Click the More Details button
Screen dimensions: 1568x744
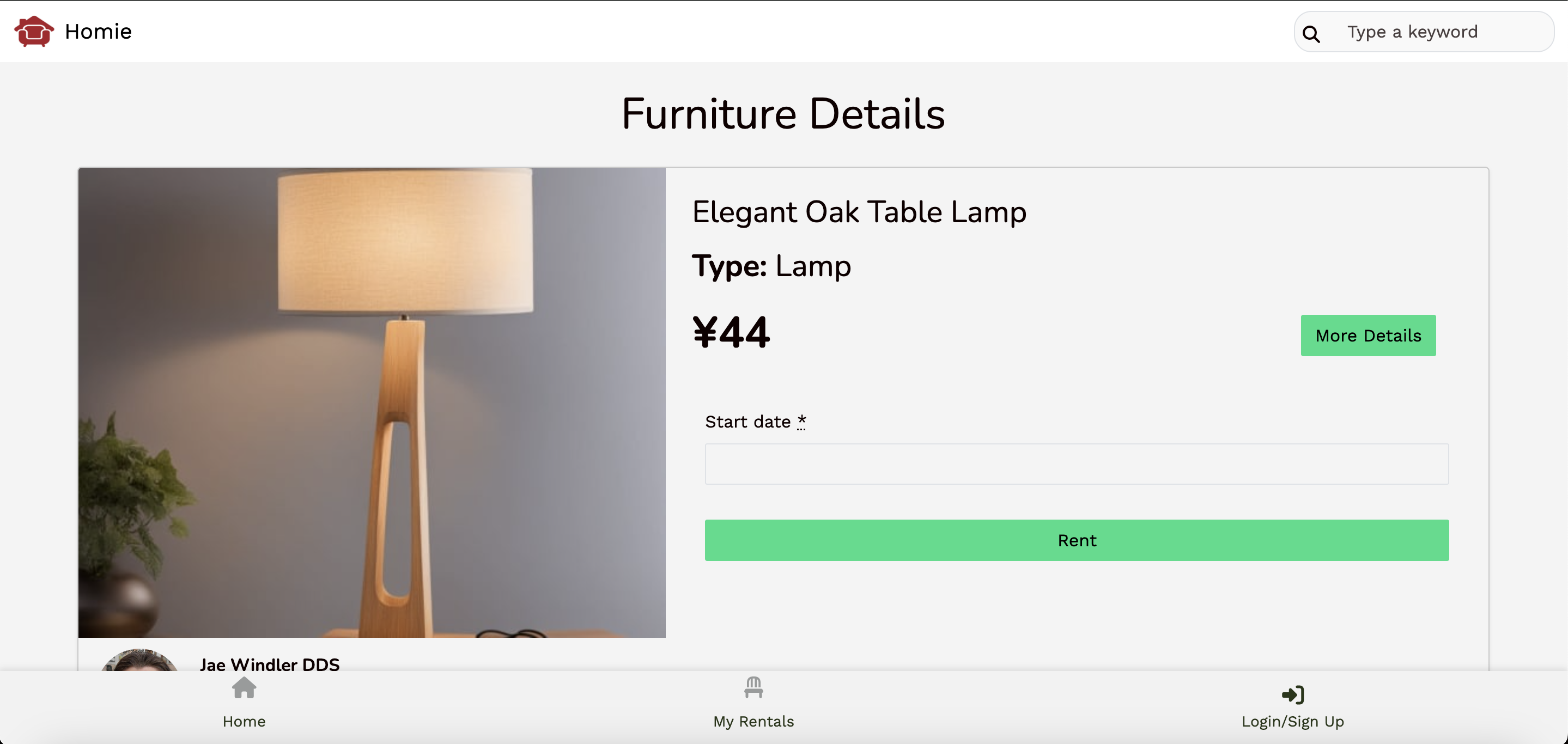pyautogui.click(x=1369, y=335)
